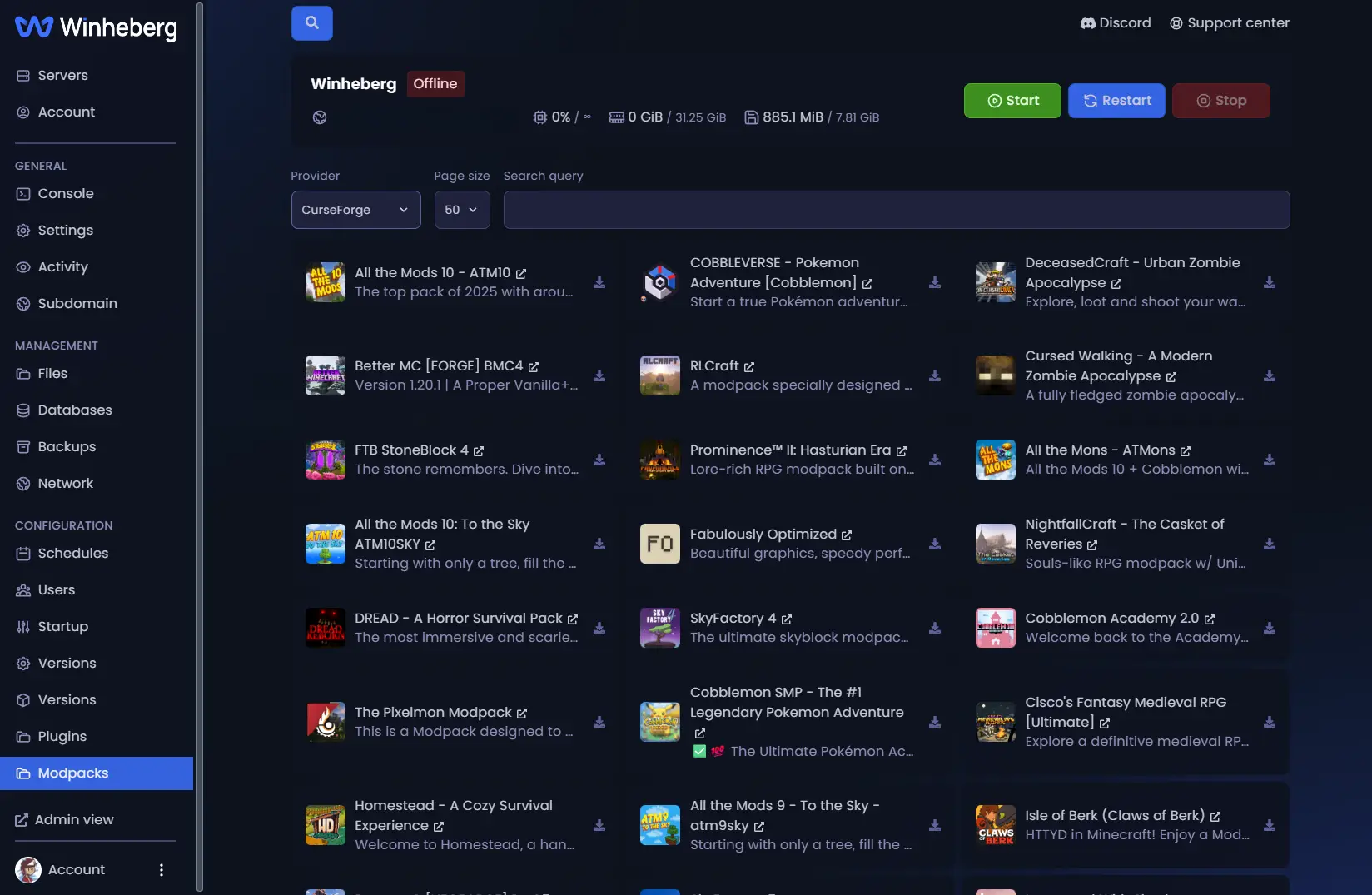Click into the Search query field
1372x895 pixels.
[x=897, y=210]
